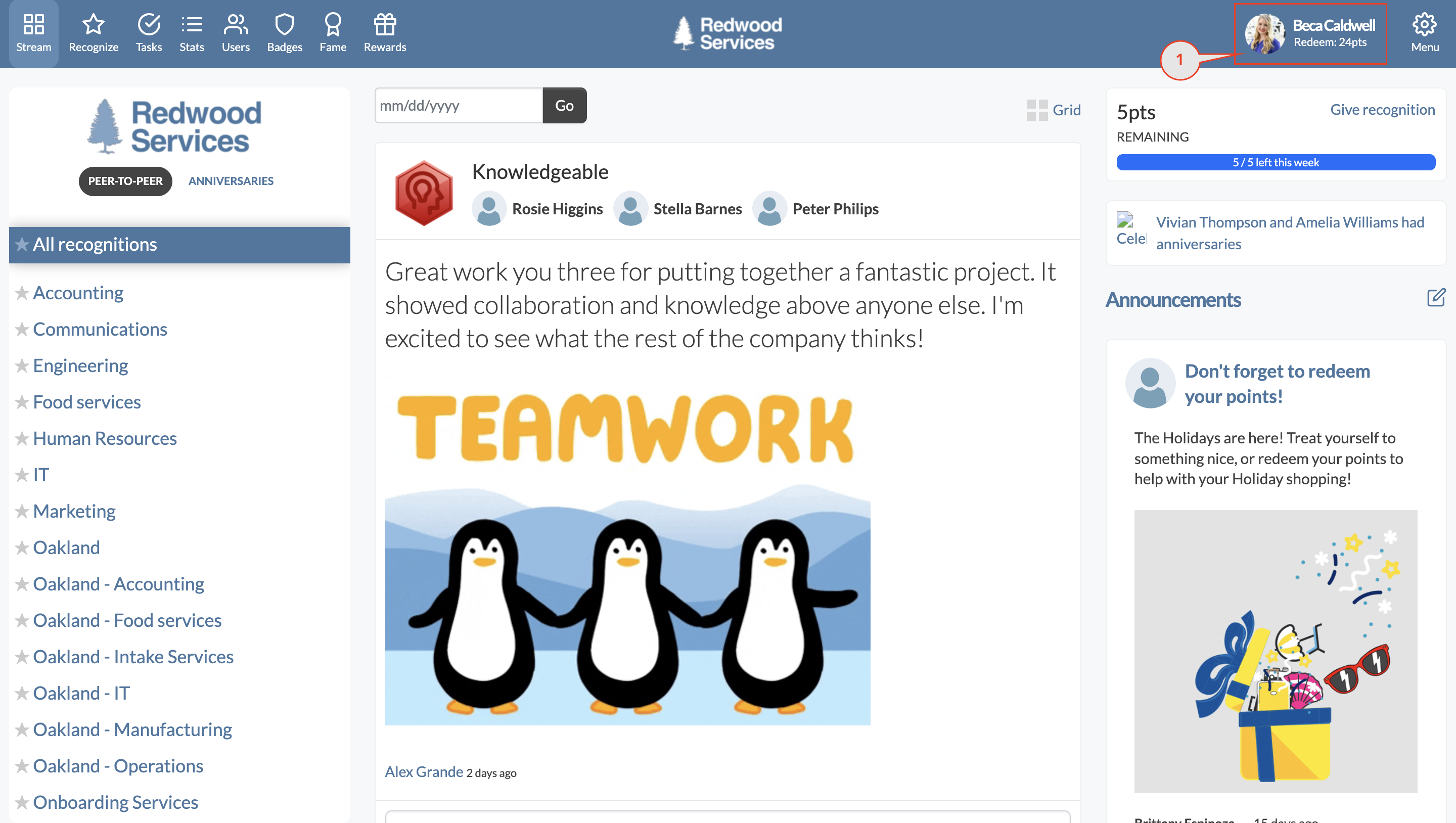Select All recognitions filter
The height and width of the screenshot is (823, 1456).
point(180,245)
